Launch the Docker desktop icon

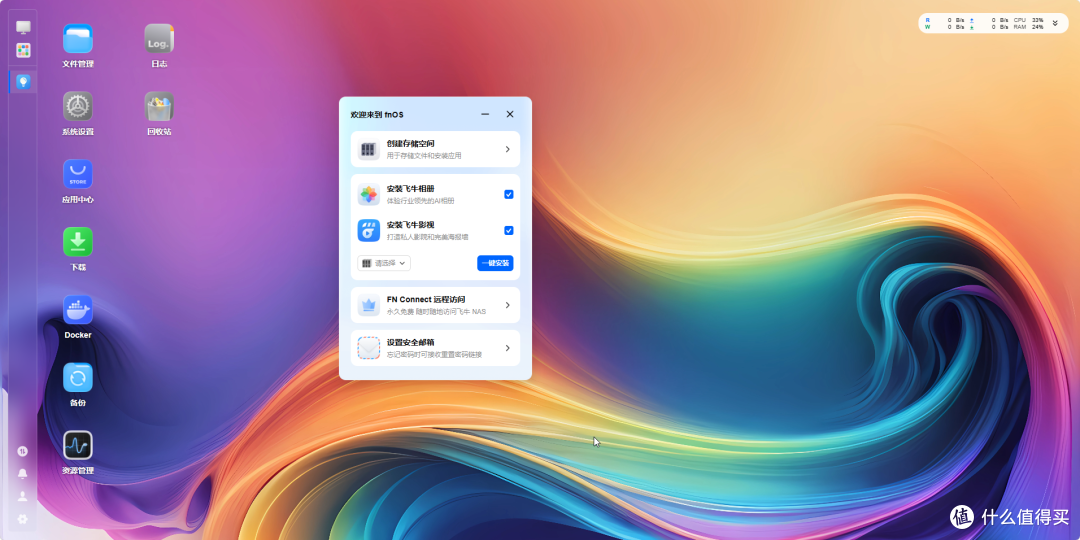pyautogui.click(x=78, y=309)
